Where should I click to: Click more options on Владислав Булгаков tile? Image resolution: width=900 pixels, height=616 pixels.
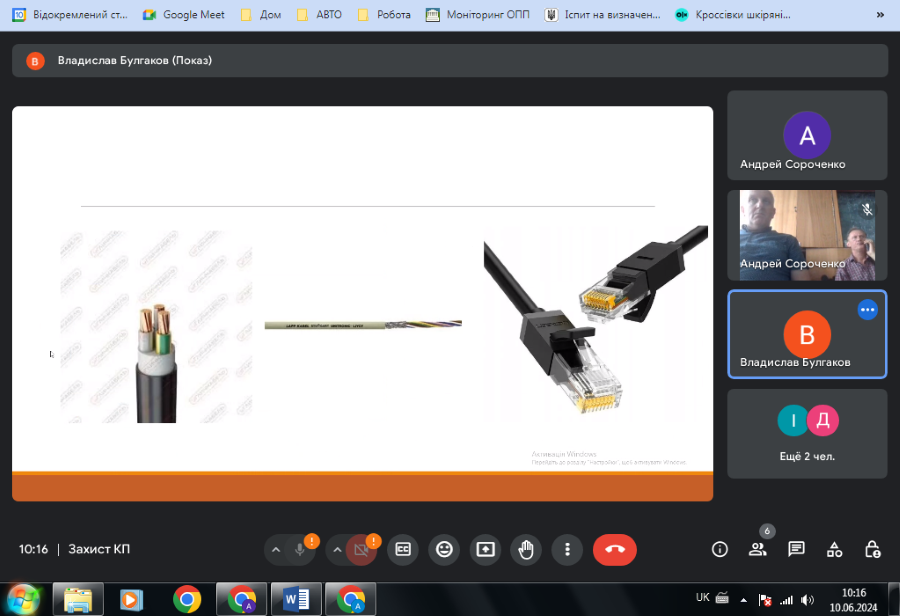click(x=867, y=310)
